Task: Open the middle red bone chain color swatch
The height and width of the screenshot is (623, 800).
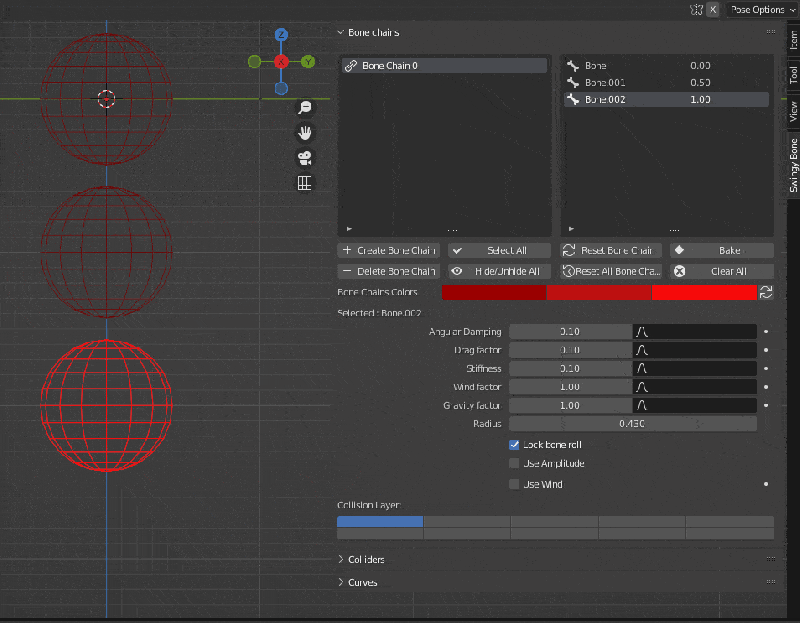Action: click(x=599, y=292)
